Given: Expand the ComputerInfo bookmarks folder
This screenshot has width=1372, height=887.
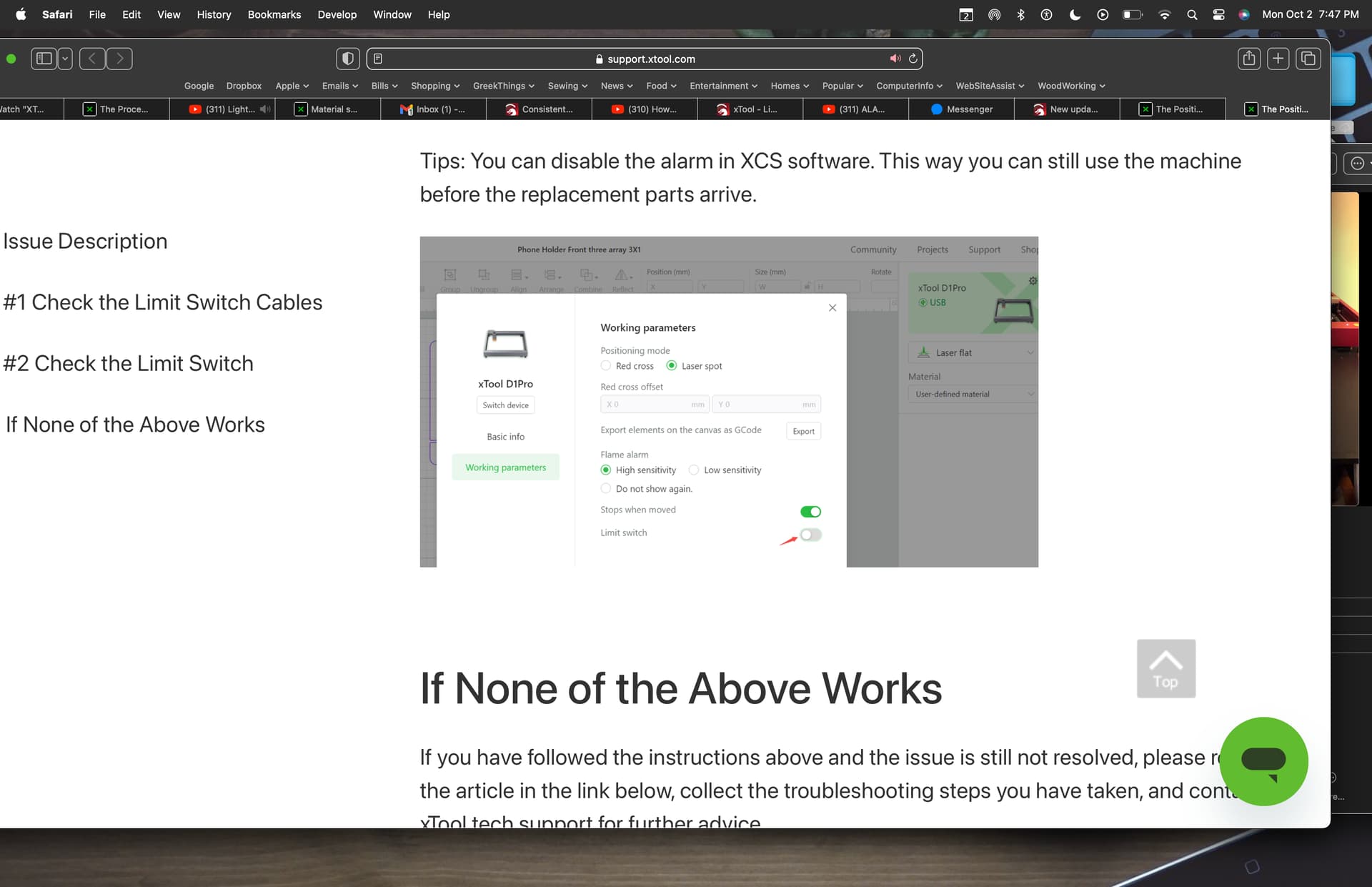Looking at the screenshot, I should pyautogui.click(x=909, y=86).
